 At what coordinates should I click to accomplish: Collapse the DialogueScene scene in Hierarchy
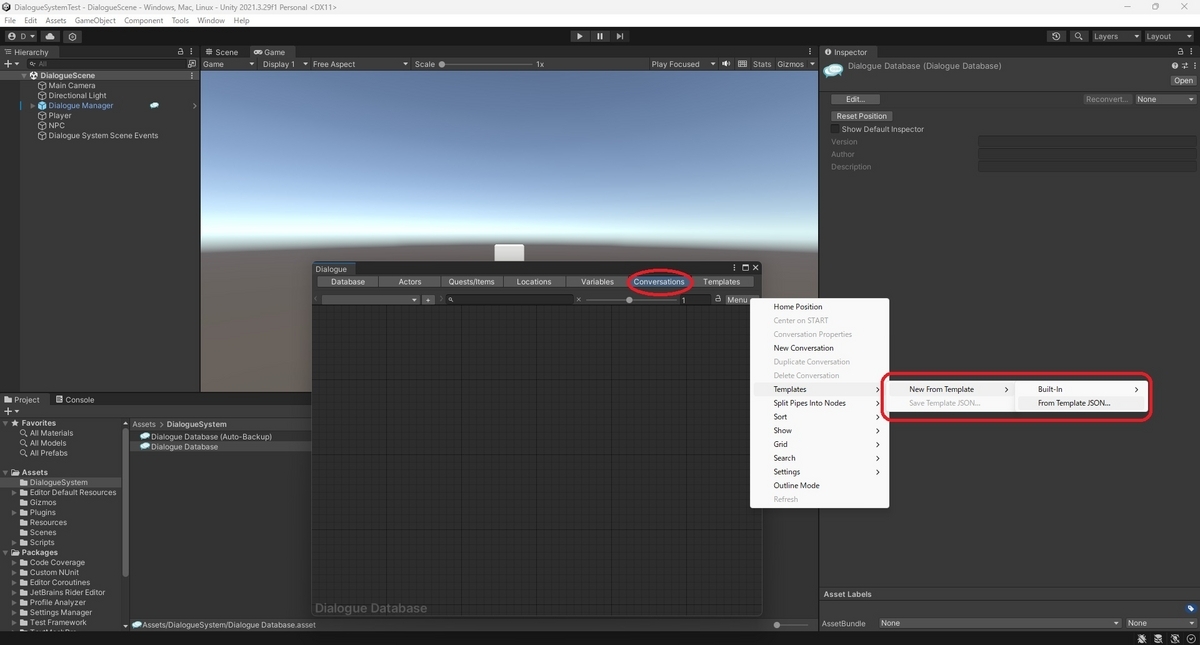click(x=24, y=76)
